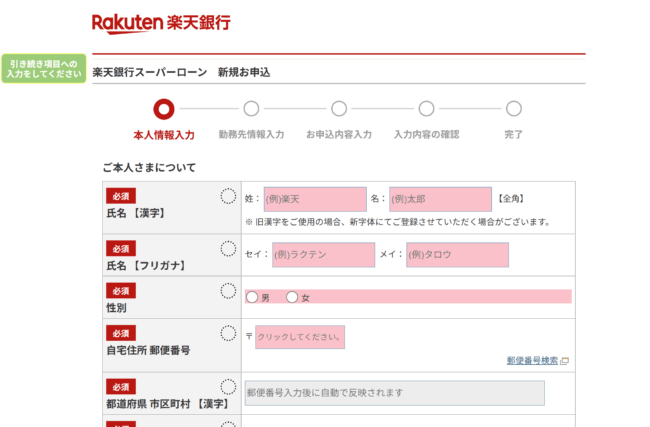
Task: Go to the 勤務先情報入力 step label
Action: click(x=251, y=134)
